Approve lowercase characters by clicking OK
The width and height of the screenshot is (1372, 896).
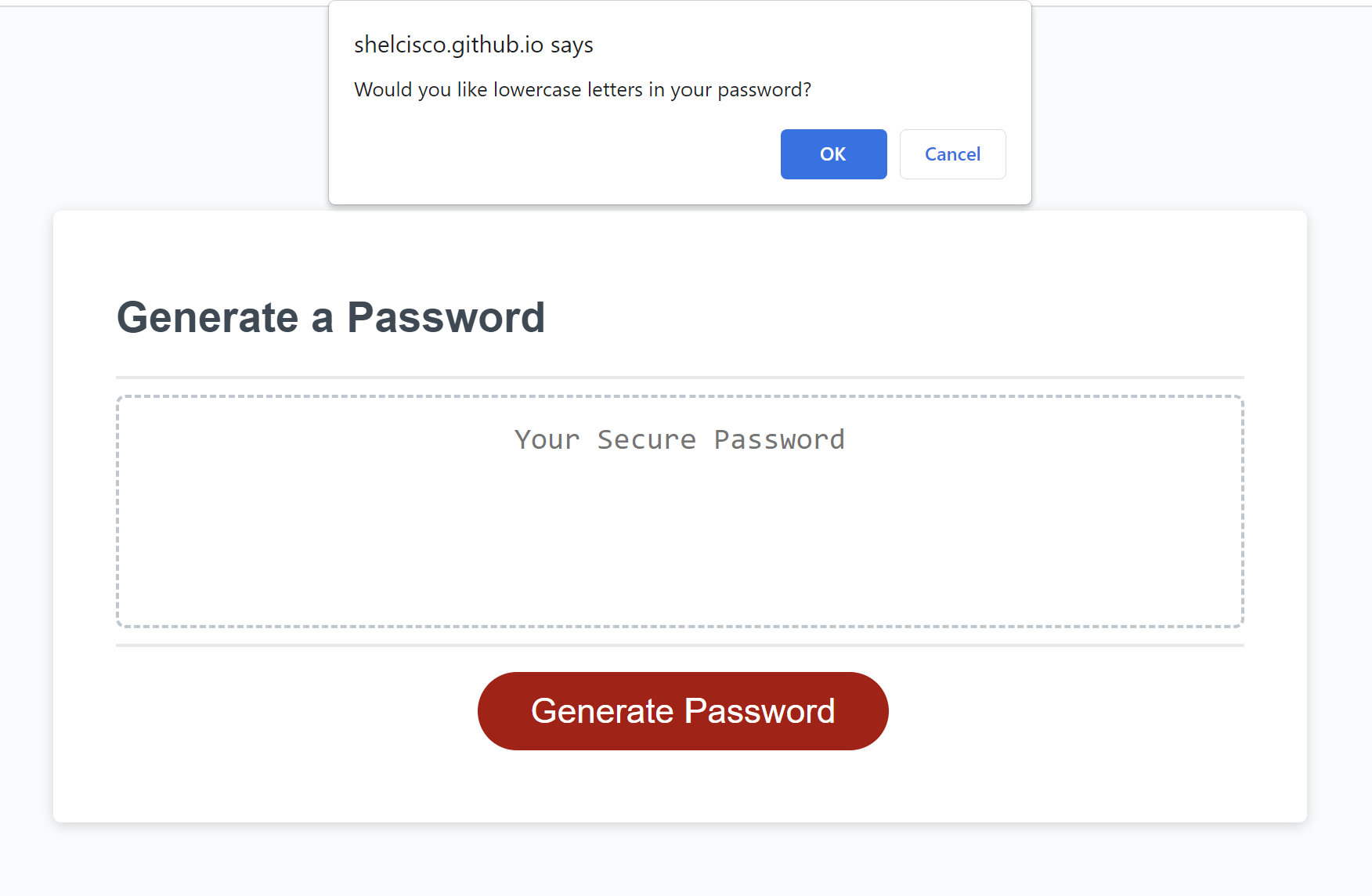(833, 154)
